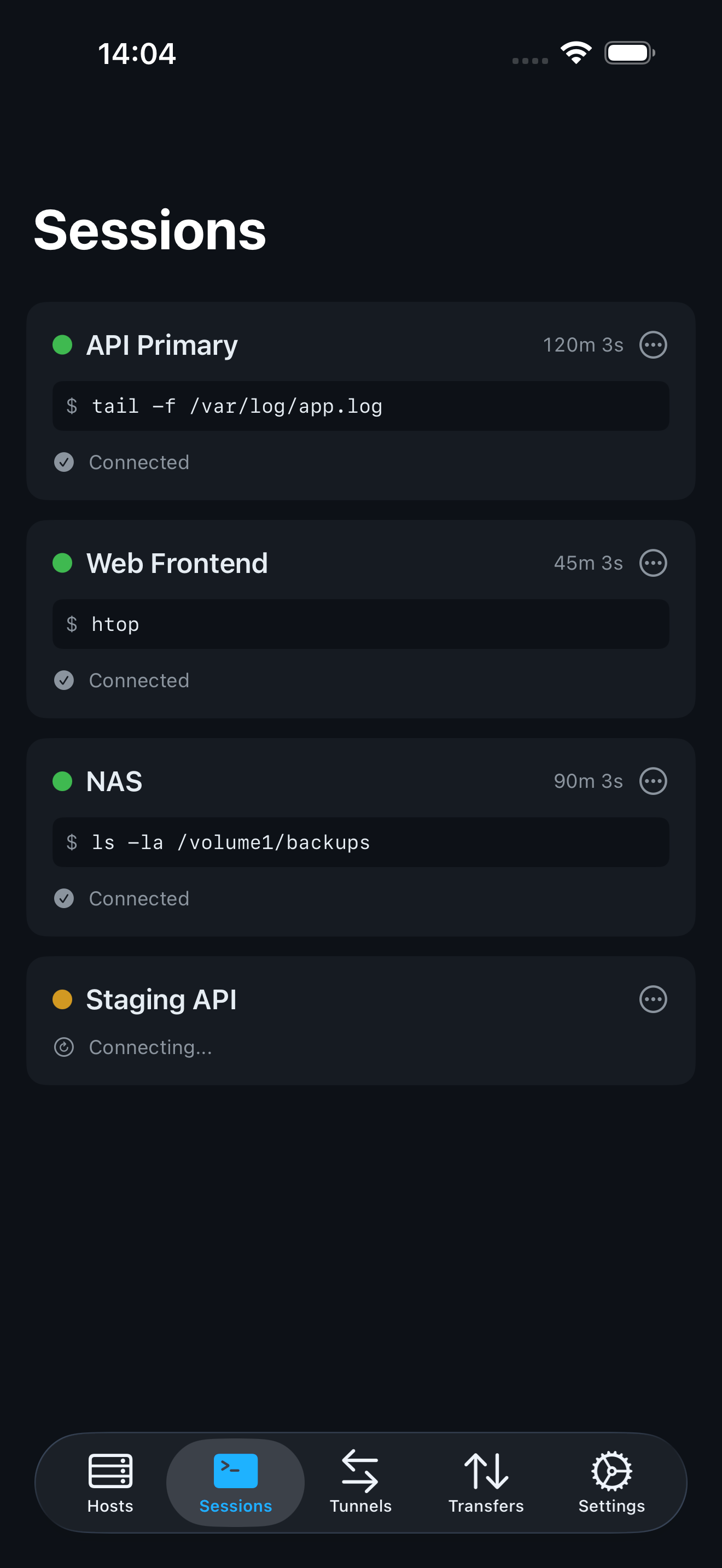Screen dimensions: 722x1568
Task: Tap the htop command field in Web Frontend
Action: tap(361, 624)
